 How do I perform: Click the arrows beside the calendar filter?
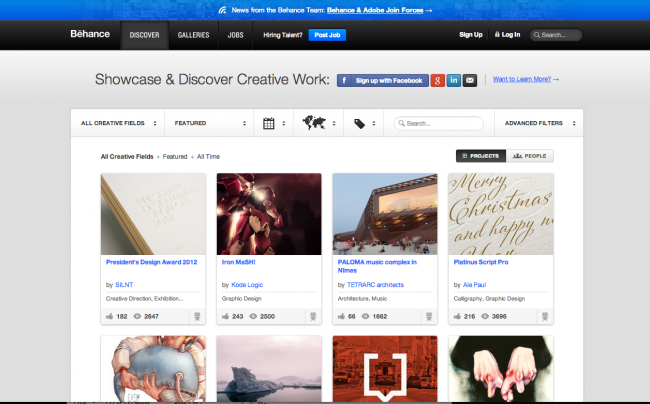[284, 123]
